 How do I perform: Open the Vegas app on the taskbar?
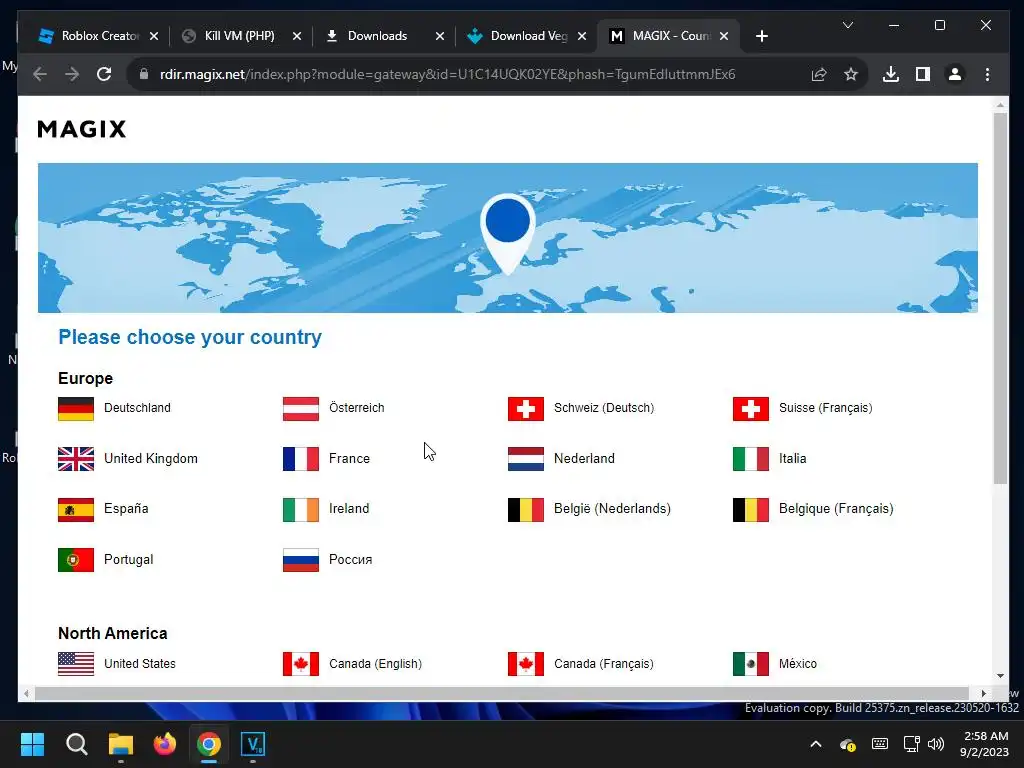[x=253, y=744]
